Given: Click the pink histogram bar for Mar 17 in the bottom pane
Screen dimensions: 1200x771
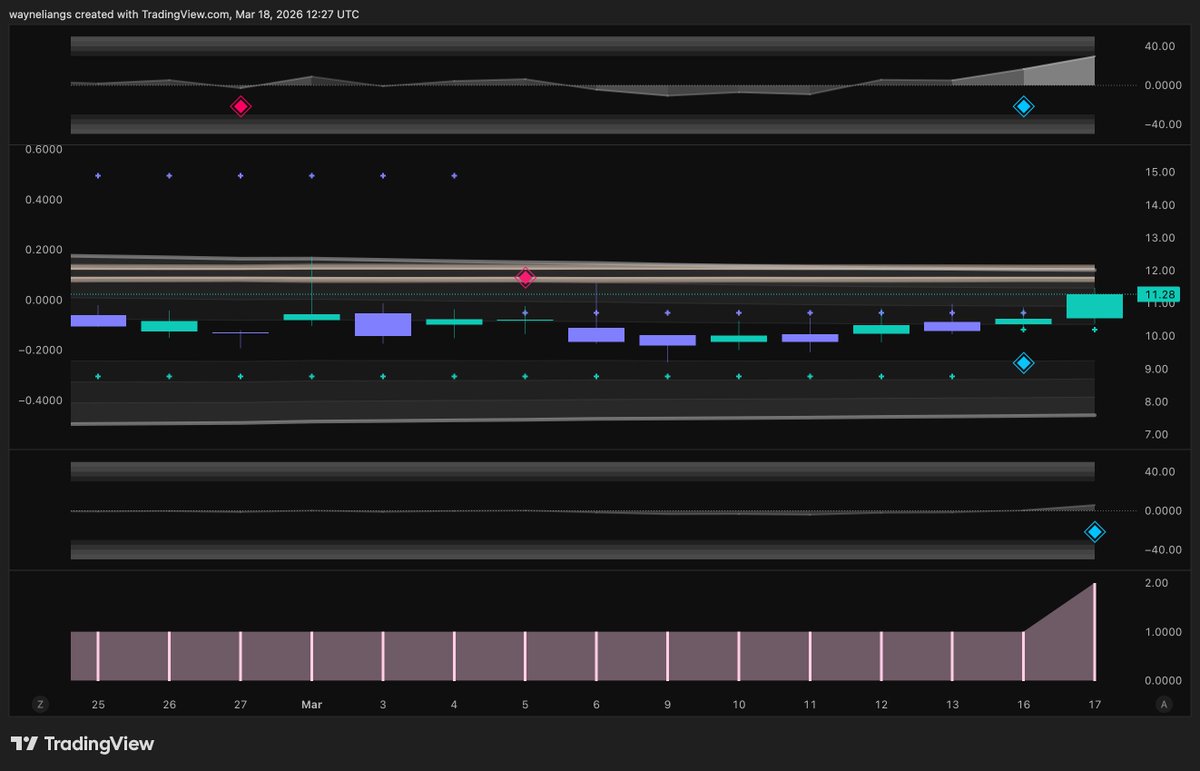Looking at the screenshot, I should click(x=1095, y=632).
